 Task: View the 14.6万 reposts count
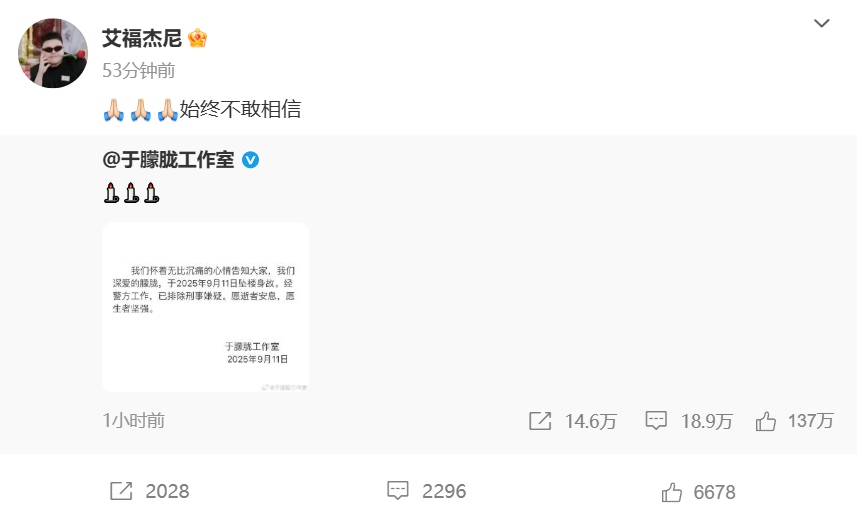pos(591,421)
